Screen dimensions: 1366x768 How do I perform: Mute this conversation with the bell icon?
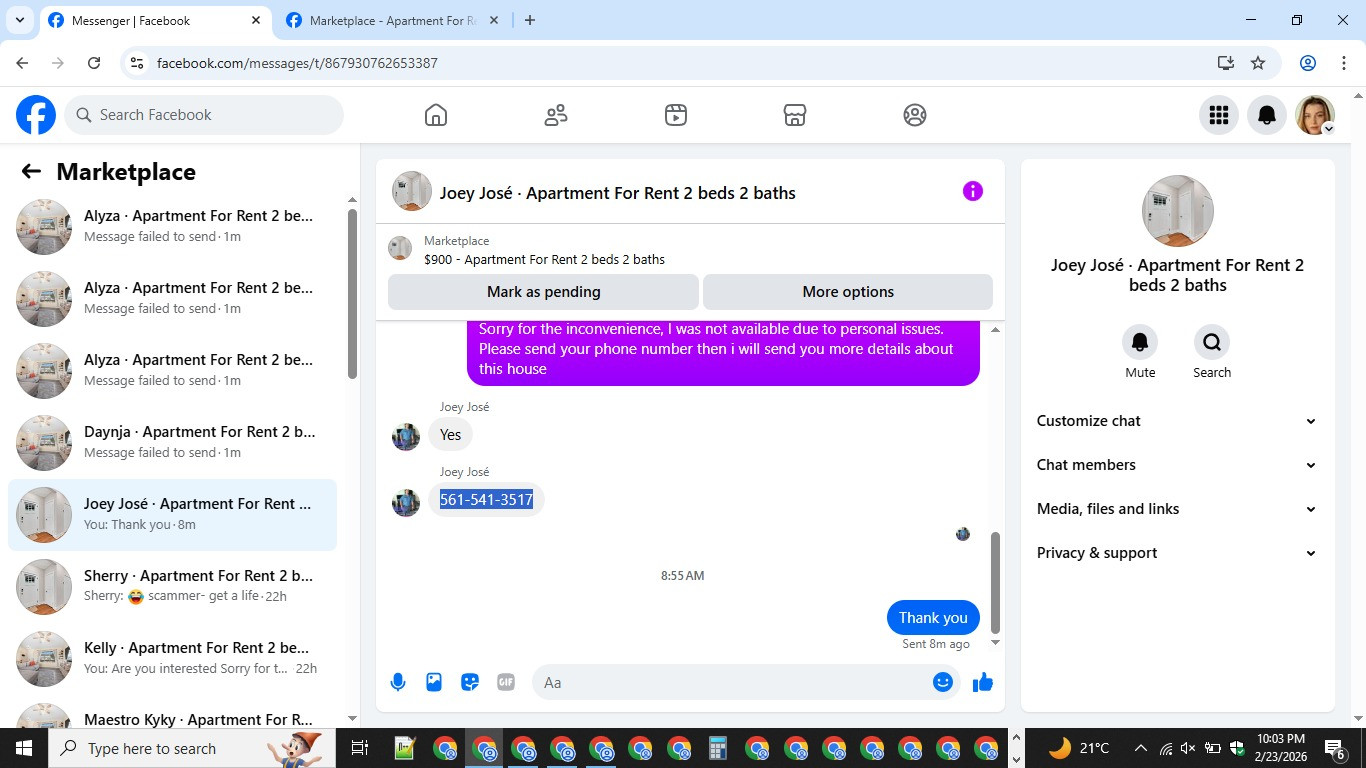pyautogui.click(x=1140, y=343)
